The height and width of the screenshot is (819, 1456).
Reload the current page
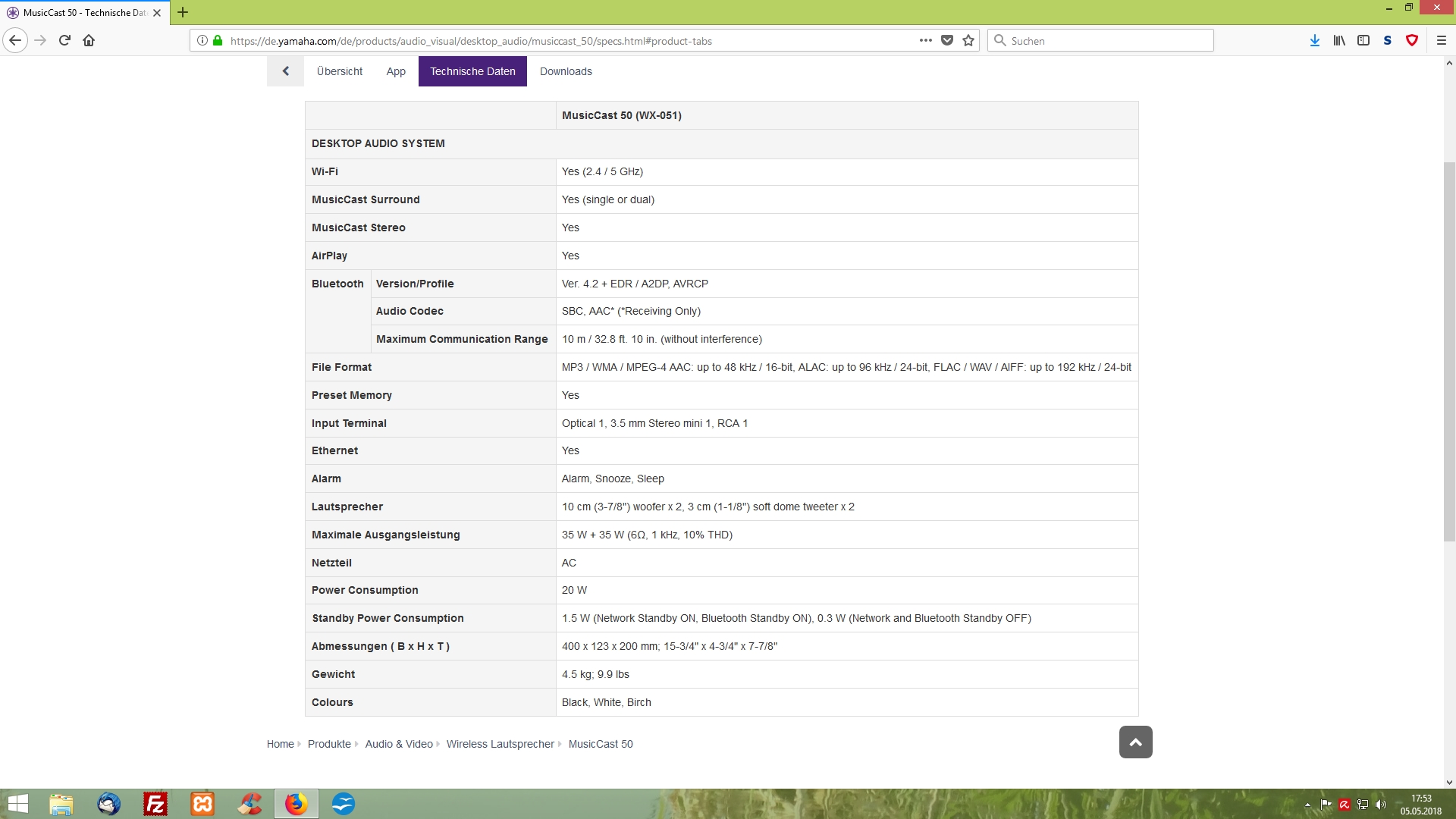click(x=64, y=40)
